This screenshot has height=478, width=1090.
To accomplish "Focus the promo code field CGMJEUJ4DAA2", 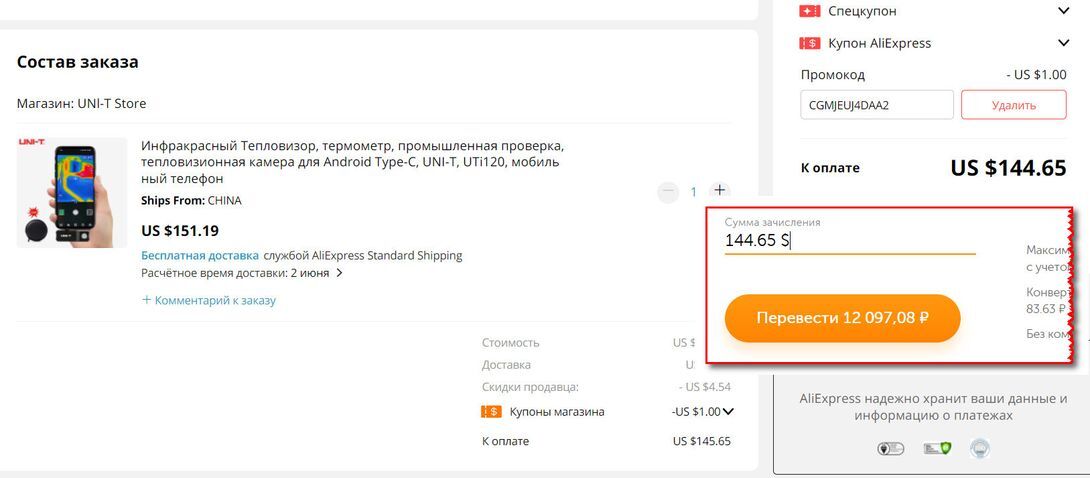I will point(876,105).
